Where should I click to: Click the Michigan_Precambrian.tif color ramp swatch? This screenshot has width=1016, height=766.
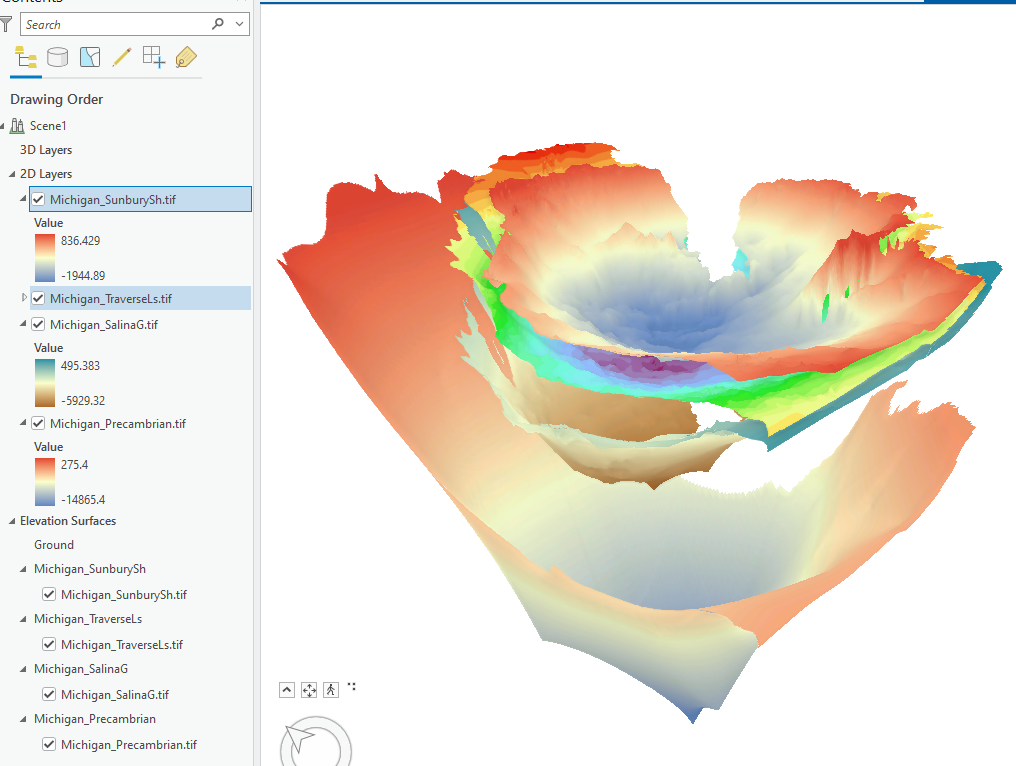pyautogui.click(x=45, y=482)
